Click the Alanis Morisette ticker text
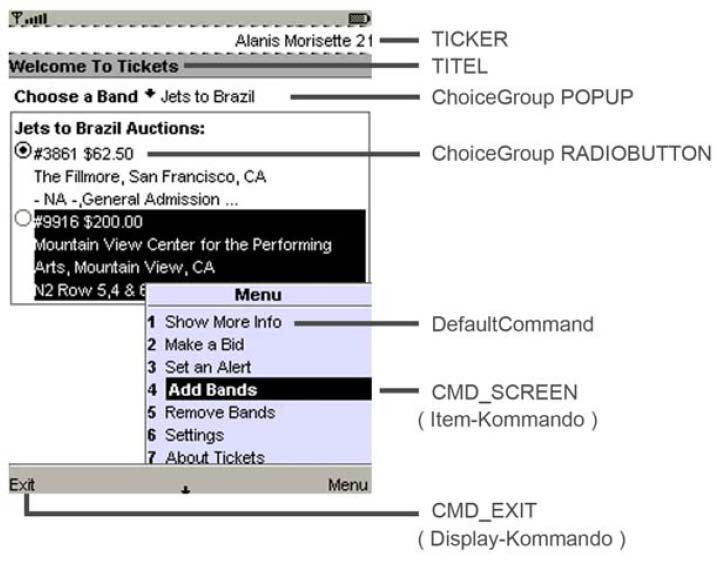Viewport: 728px width, 562px height. (304, 41)
